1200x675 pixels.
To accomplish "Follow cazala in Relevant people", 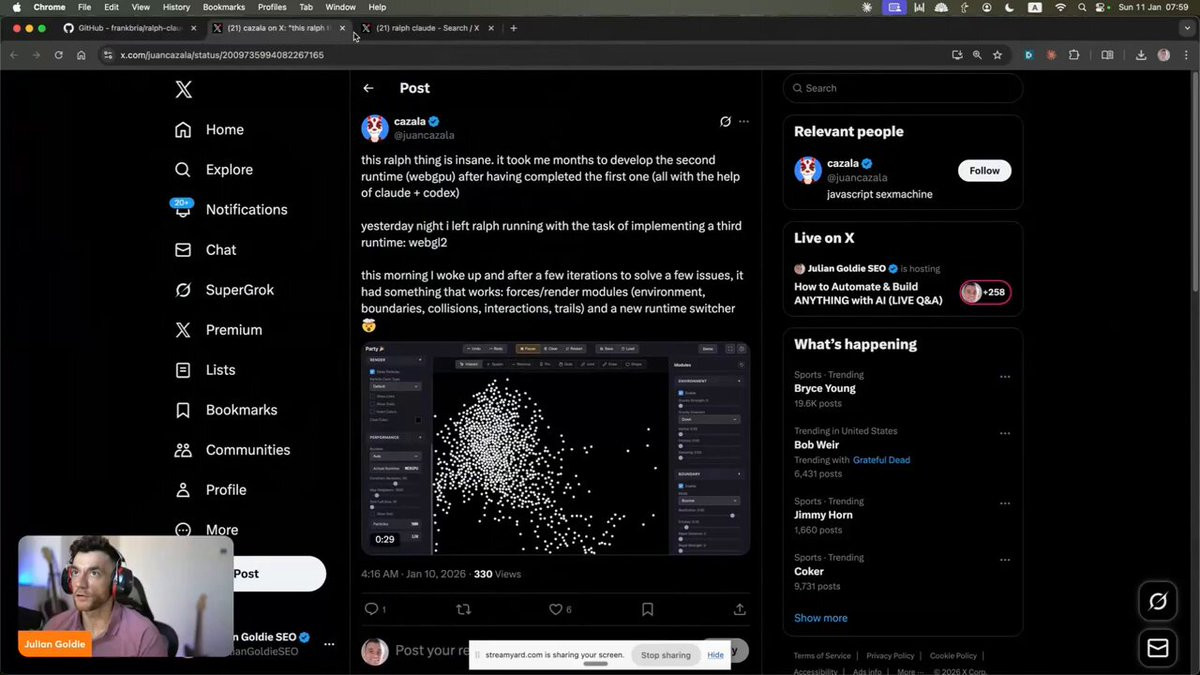I will pos(984,170).
